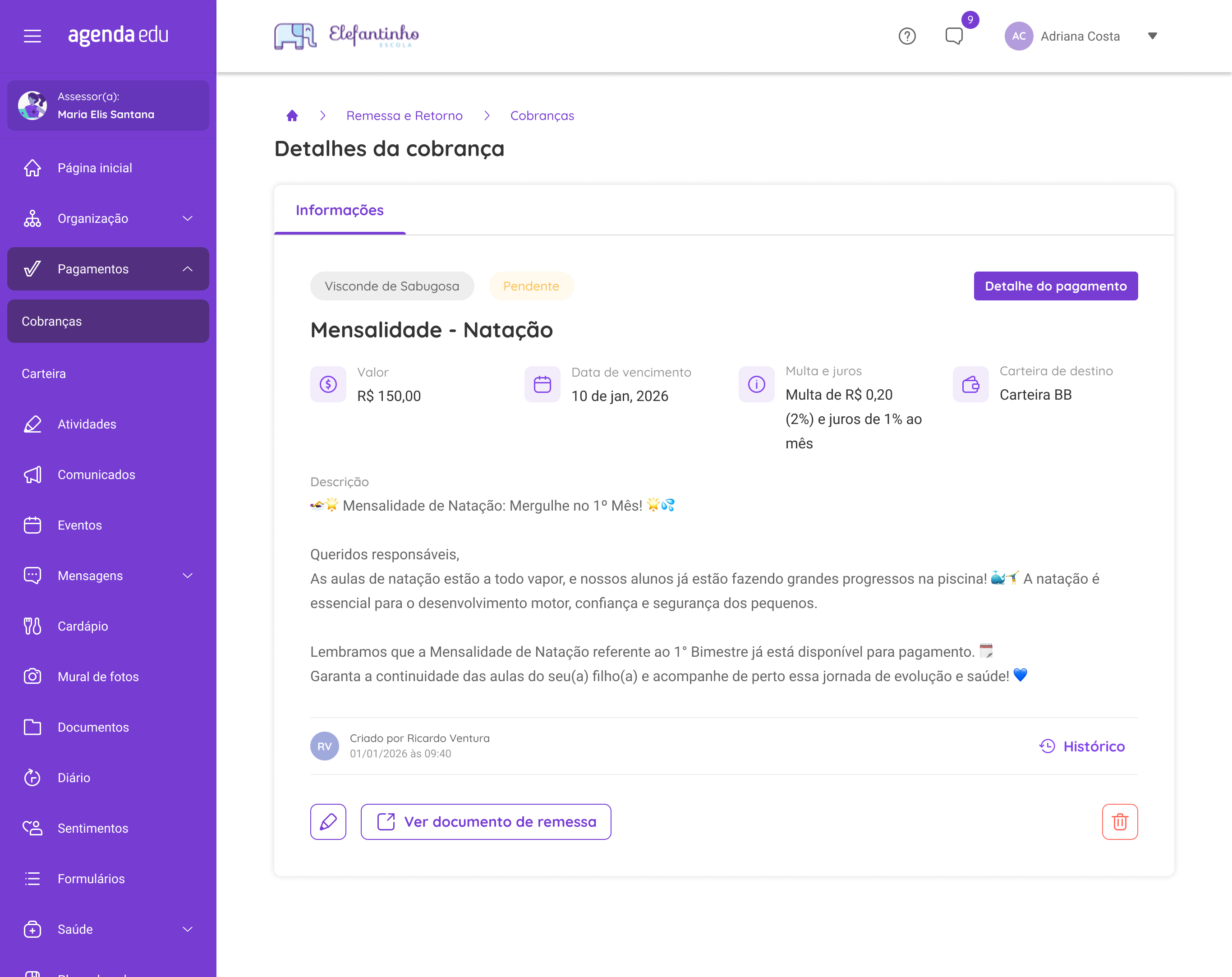This screenshot has width=1232, height=977.
Task: Click the Pendente status badge
Action: (x=531, y=286)
